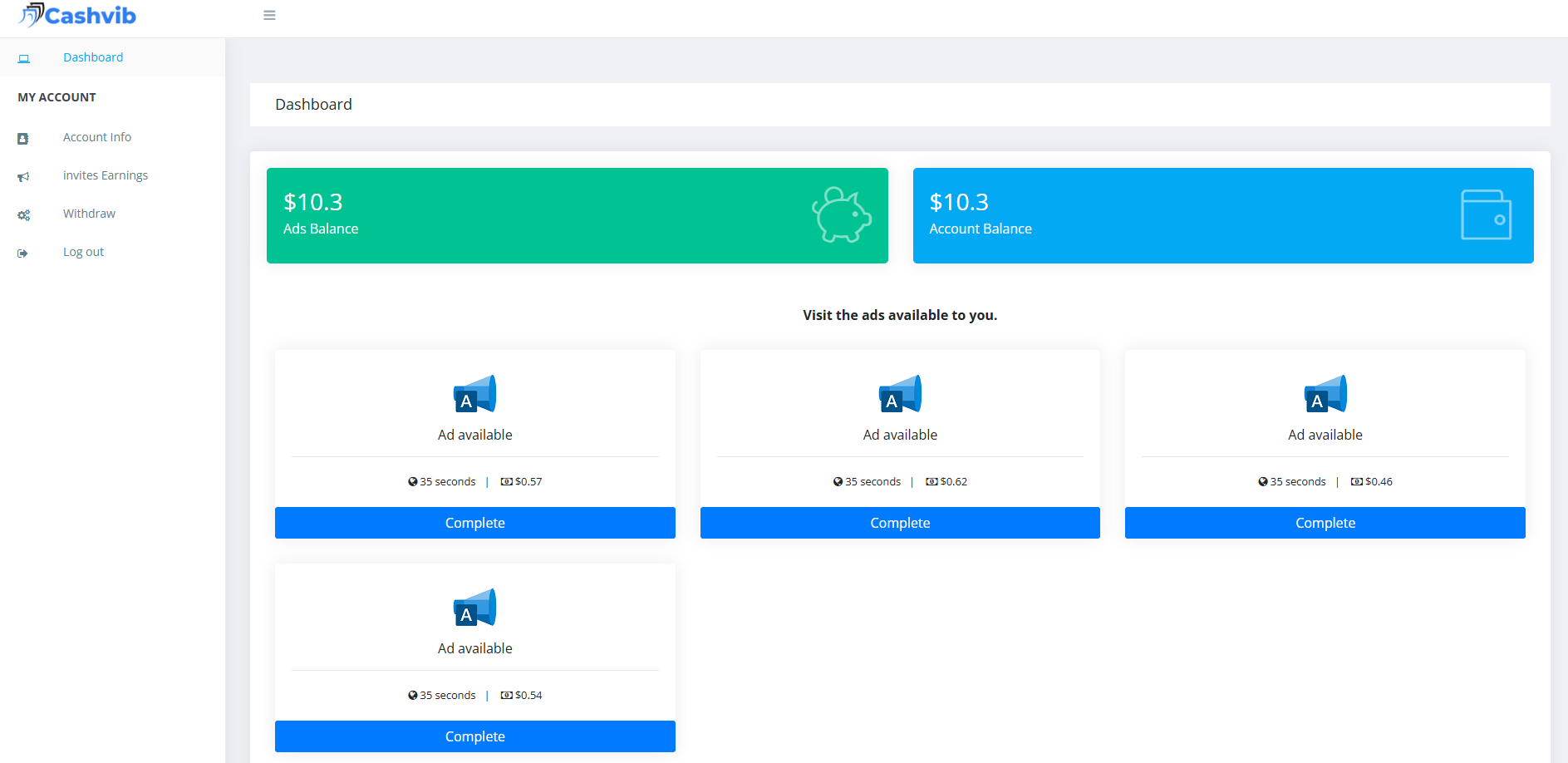Click the Withdraw gears icon
This screenshot has height=763, width=1568.
coord(23,215)
